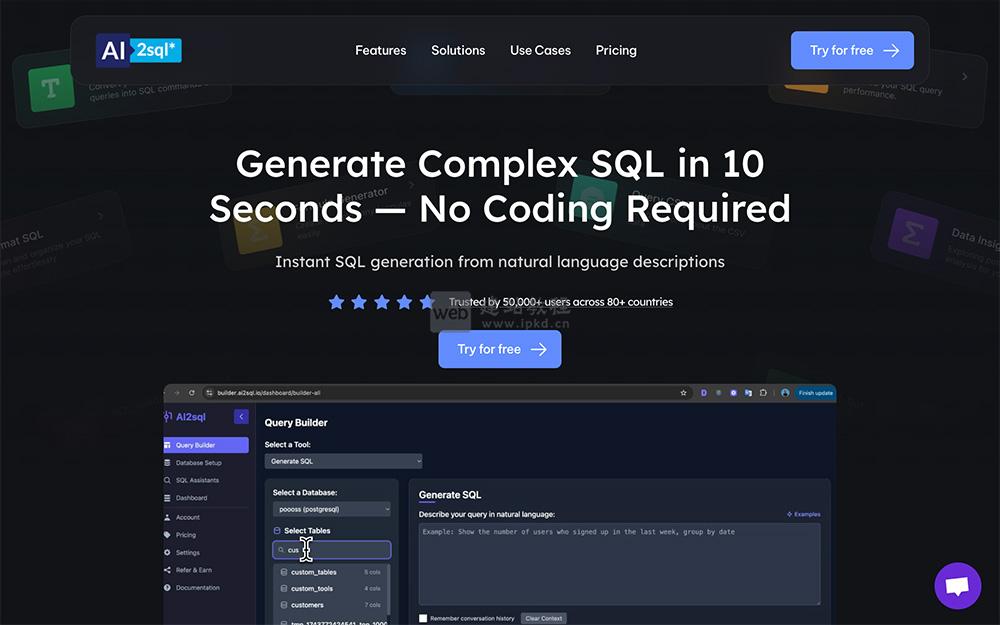The image size is (1000, 625).
Task: Click the database icon beside customers table
Action: click(x=283, y=605)
